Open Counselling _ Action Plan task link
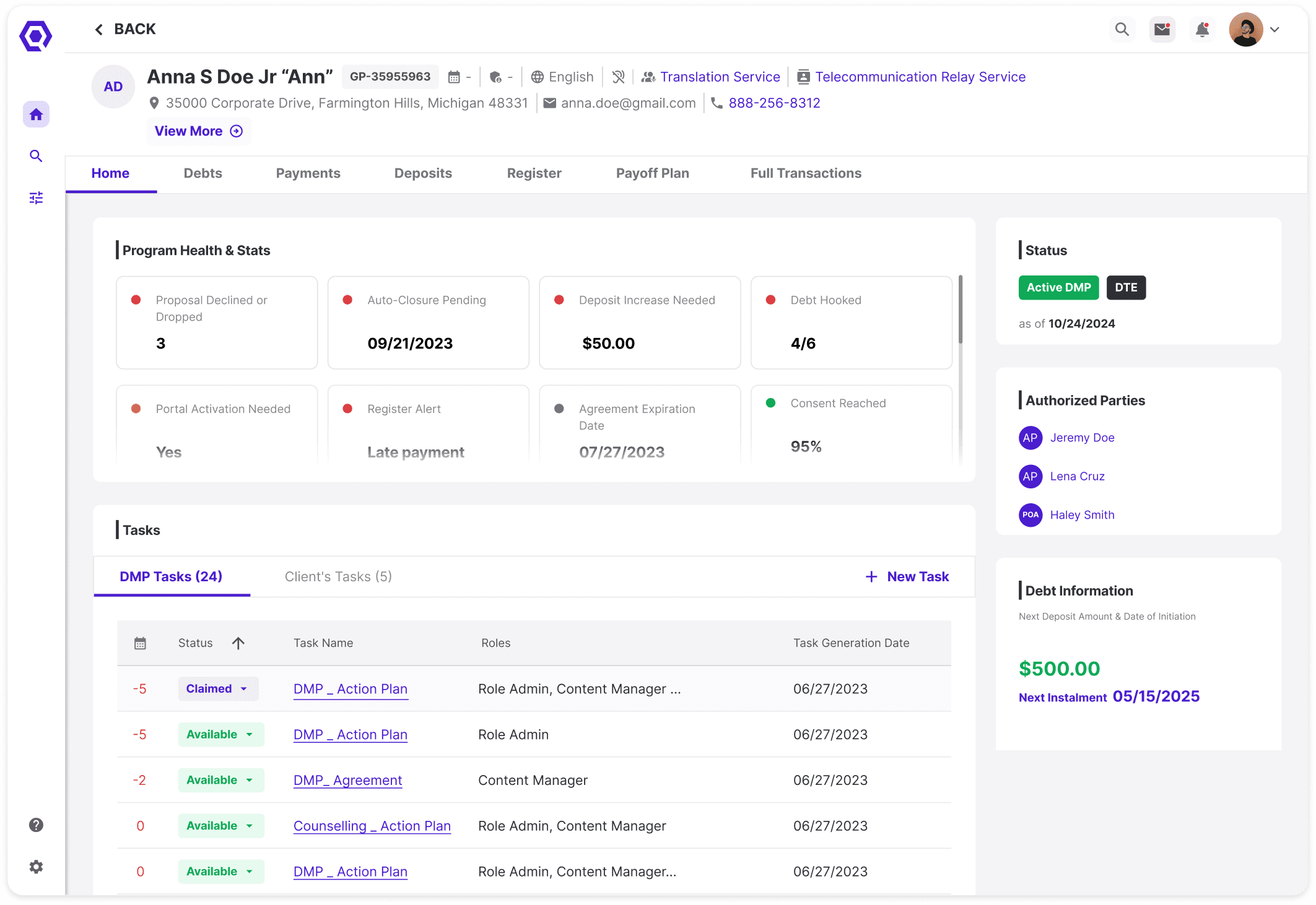This screenshot has height=905, width=1316. (x=372, y=826)
